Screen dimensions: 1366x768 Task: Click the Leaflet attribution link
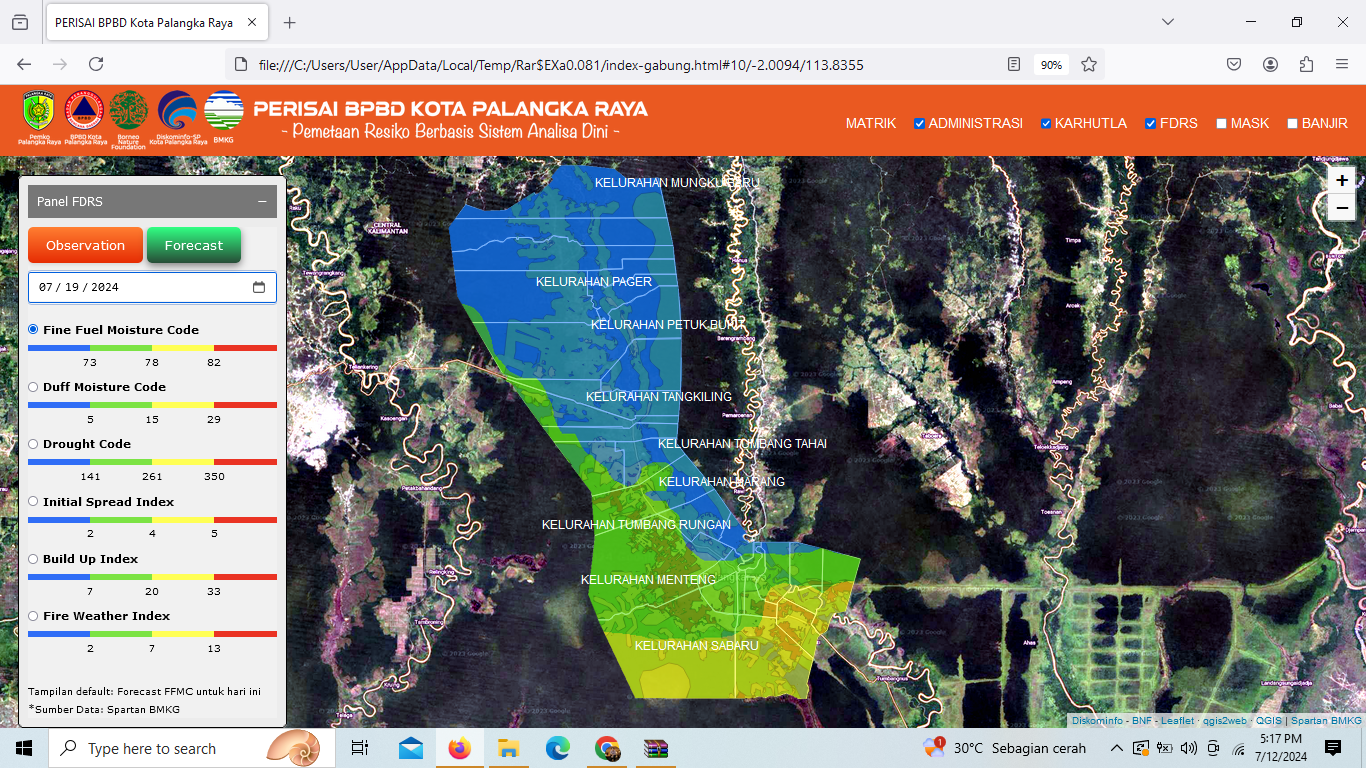1176,720
